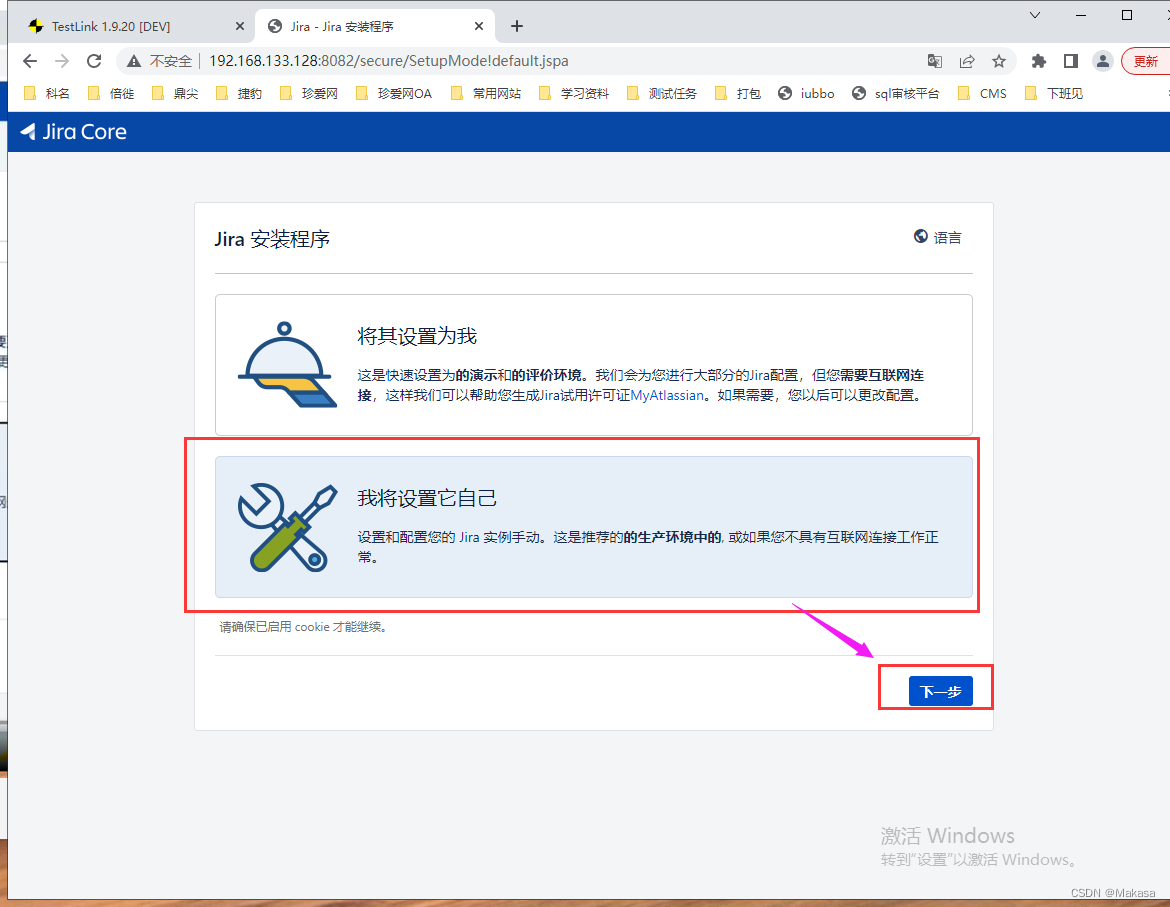Close the Jira 安装程序 tab
The width and height of the screenshot is (1170, 907).
pyautogui.click(x=479, y=26)
